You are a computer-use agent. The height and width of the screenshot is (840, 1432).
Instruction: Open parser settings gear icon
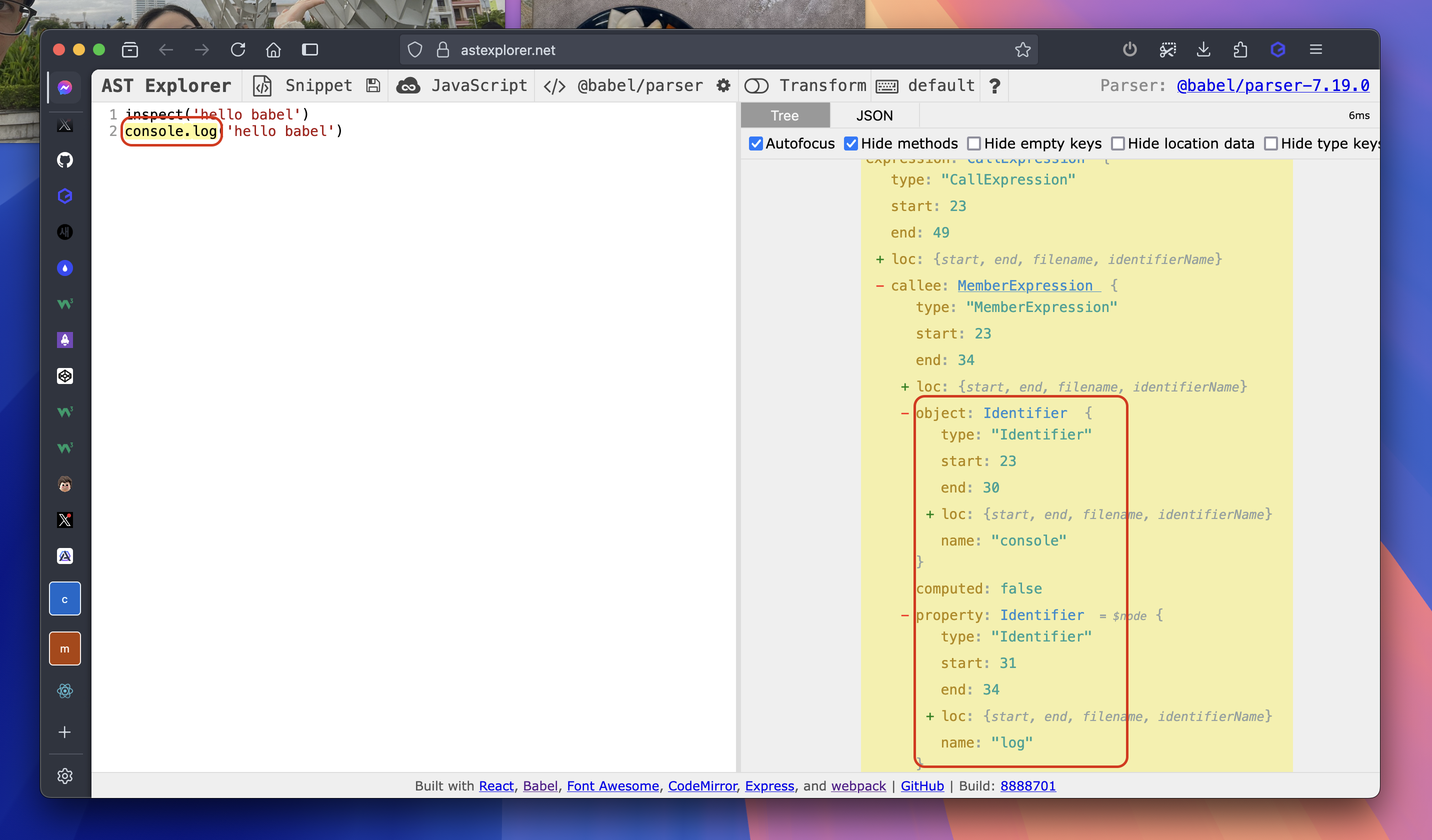pos(723,86)
